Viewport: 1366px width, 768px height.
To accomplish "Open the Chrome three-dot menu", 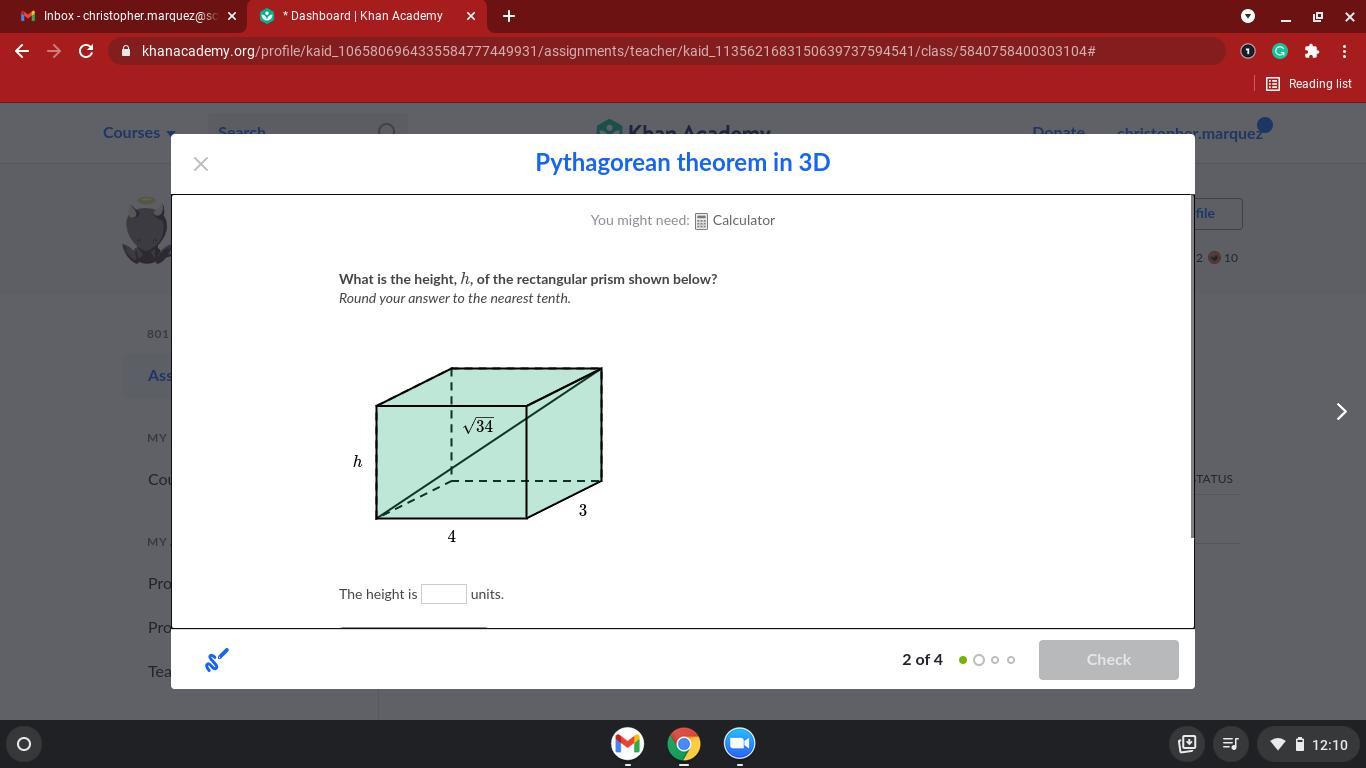I will click(x=1344, y=51).
